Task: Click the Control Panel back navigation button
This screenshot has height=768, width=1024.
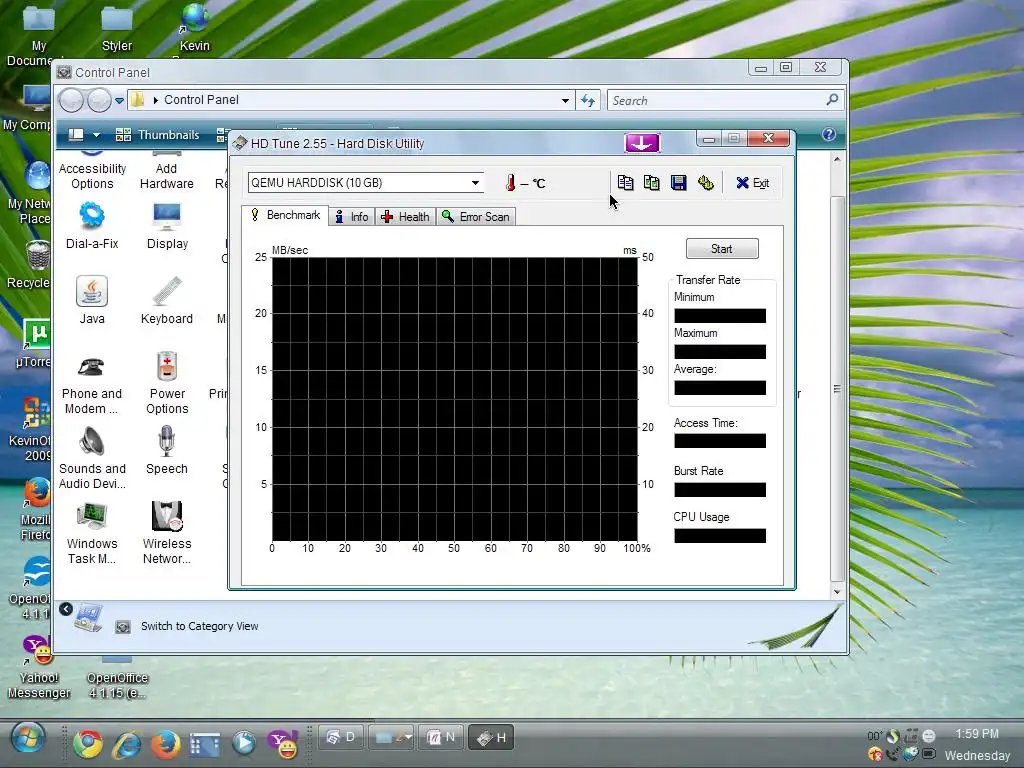Action: tap(71, 101)
